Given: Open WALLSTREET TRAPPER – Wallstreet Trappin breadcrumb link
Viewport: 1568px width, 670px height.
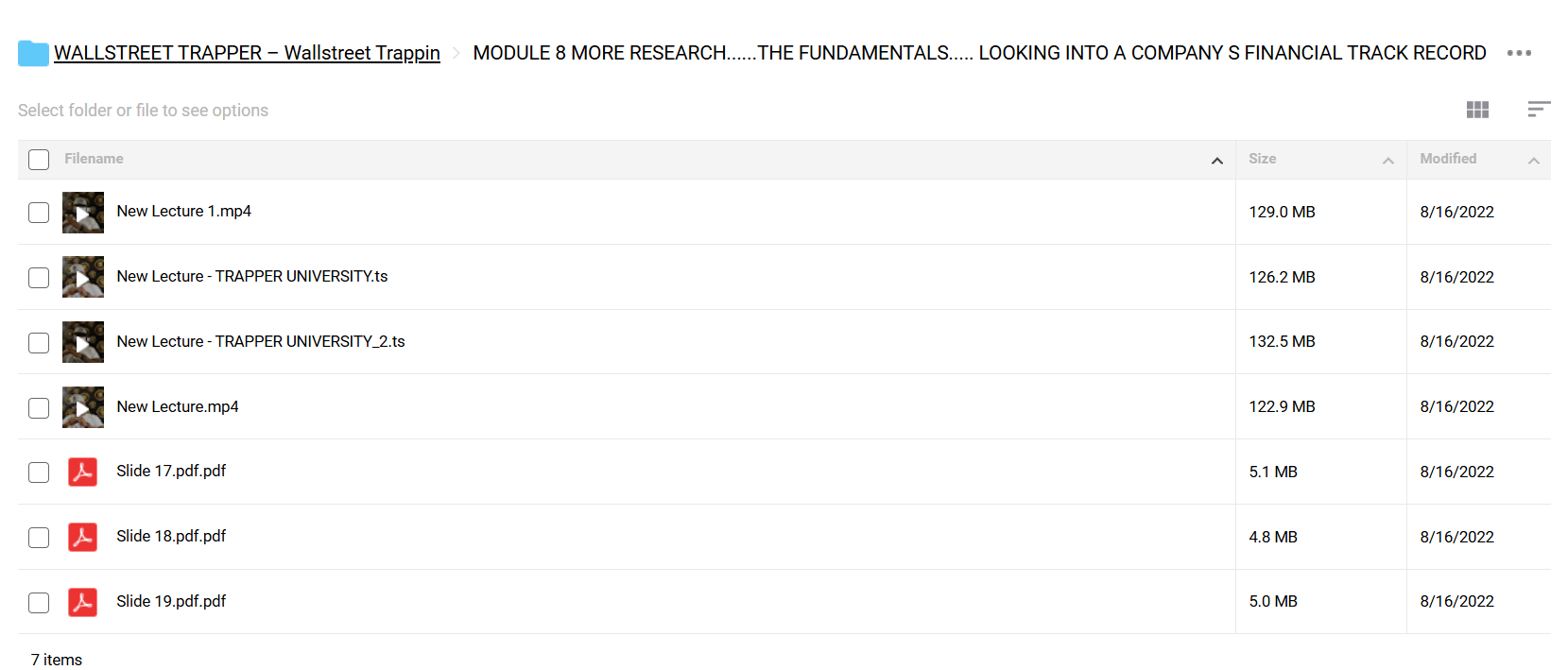Looking at the screenshot, I should point(247,53).
